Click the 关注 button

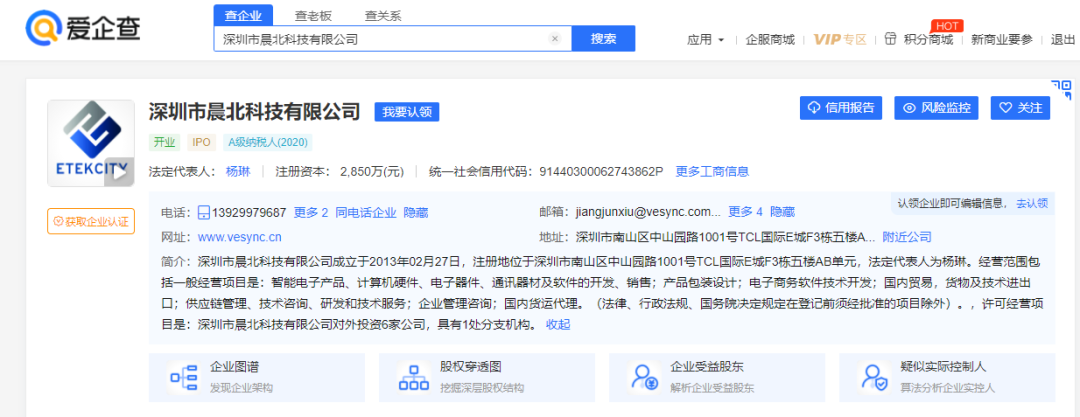click(x=1021, y=108)
